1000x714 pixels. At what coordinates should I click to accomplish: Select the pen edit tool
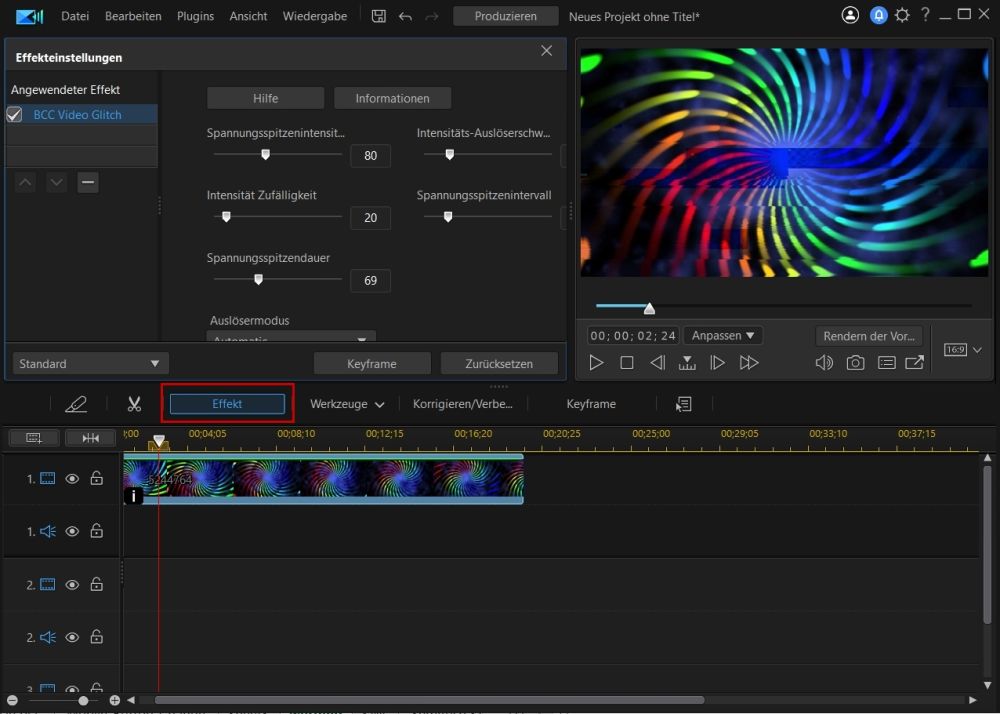[x=76, y=404]
